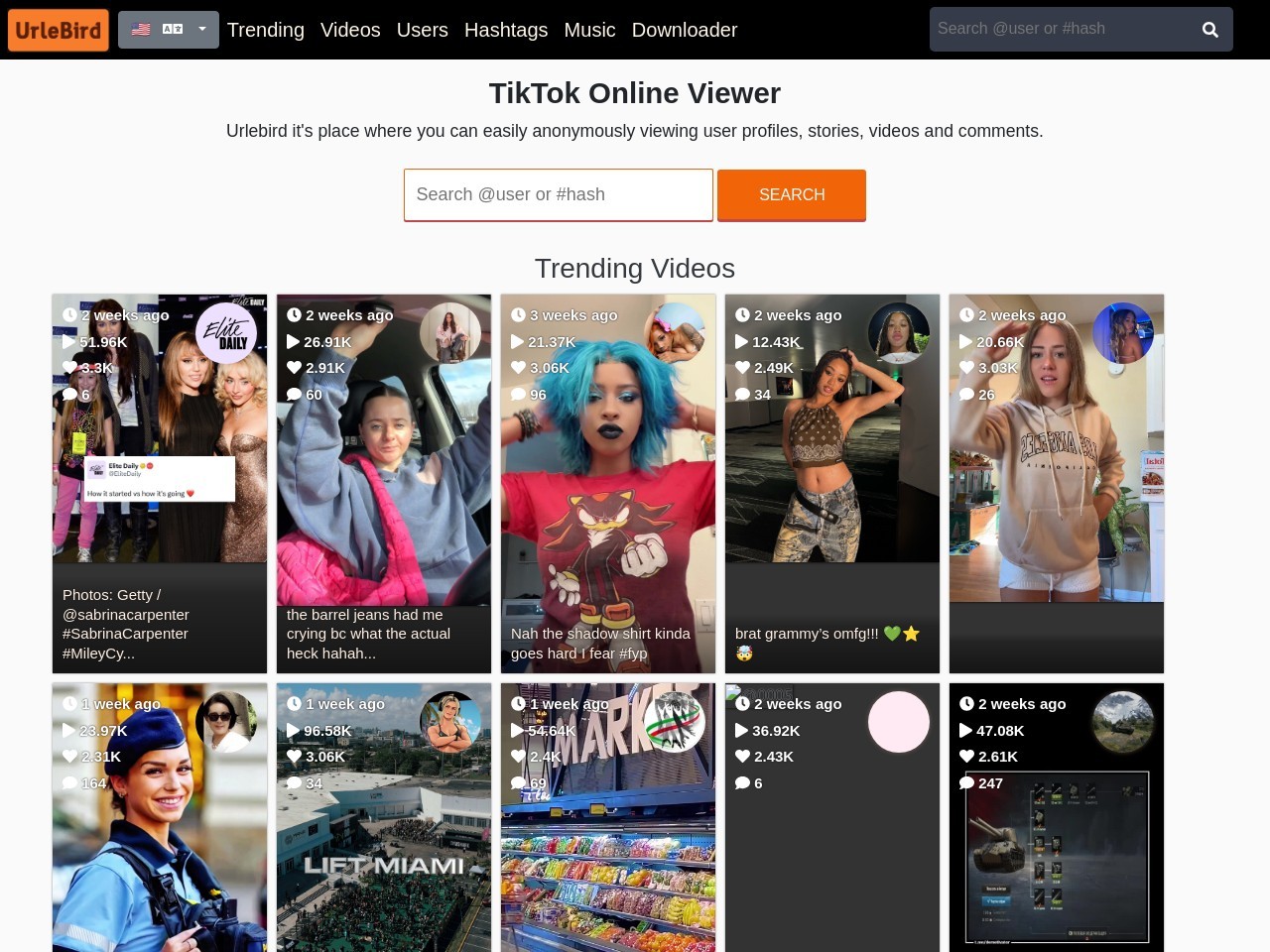The width and height of the screenshot is (1270, 952).
Task: Open avatar on the 54.64K views video
Action: [675, 722]
